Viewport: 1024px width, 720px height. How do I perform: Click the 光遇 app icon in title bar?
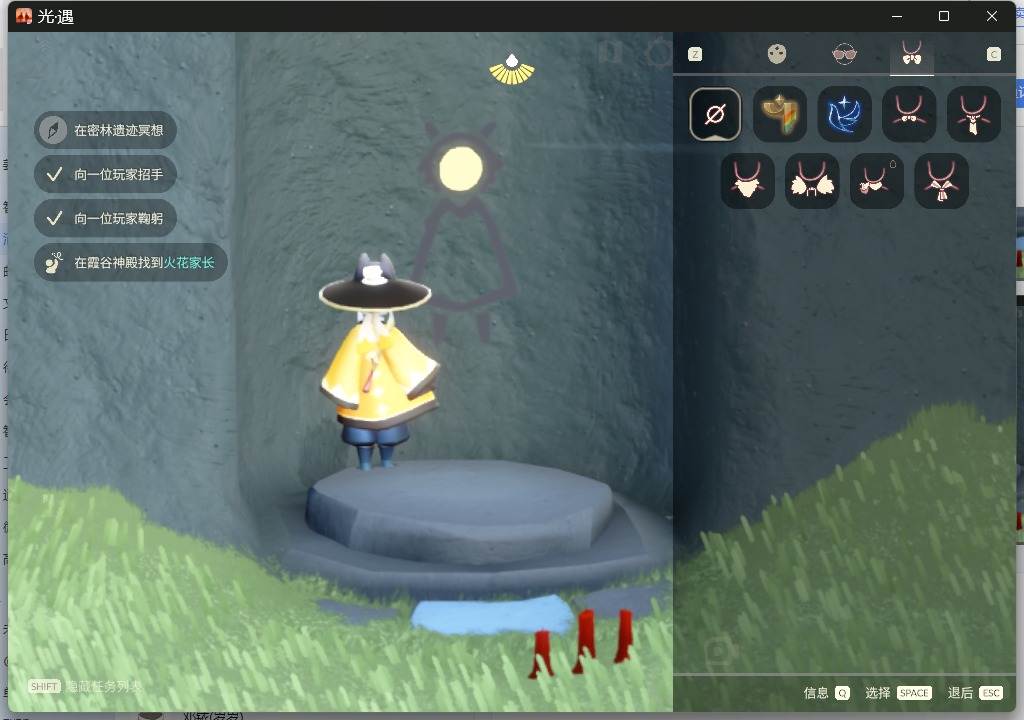24,16
